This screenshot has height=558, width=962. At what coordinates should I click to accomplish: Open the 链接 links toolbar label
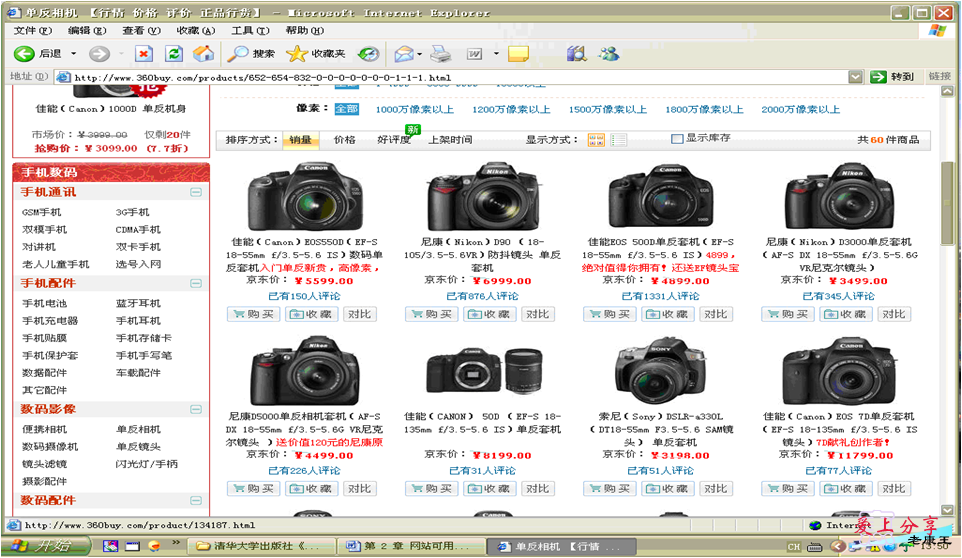[x=939, y=76]
